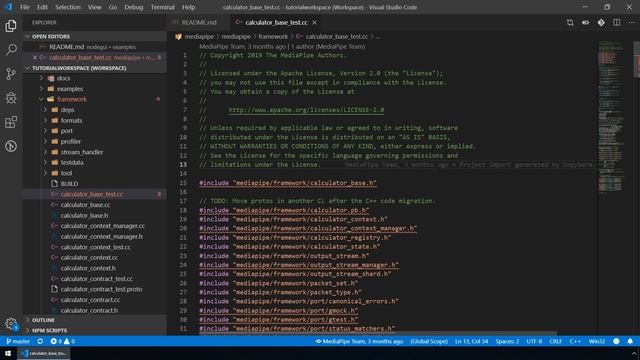Open calculator_base.h in explorer
640x360 pixels.
(x=84, y=216)
